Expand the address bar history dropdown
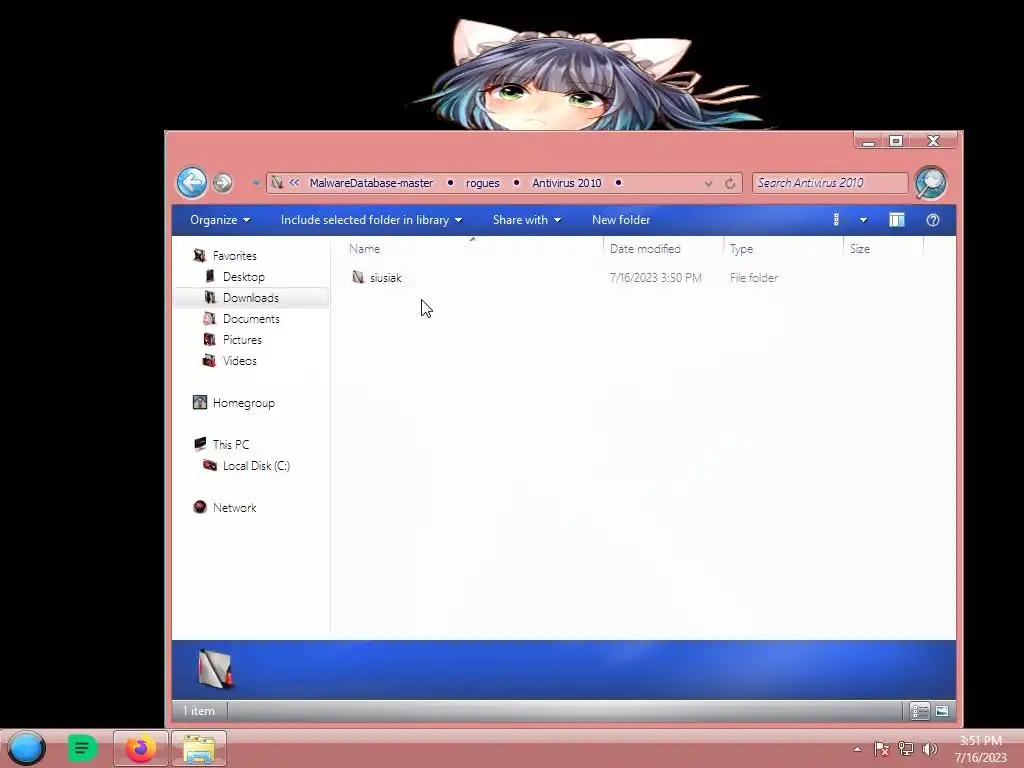 (x=709, y=184)
